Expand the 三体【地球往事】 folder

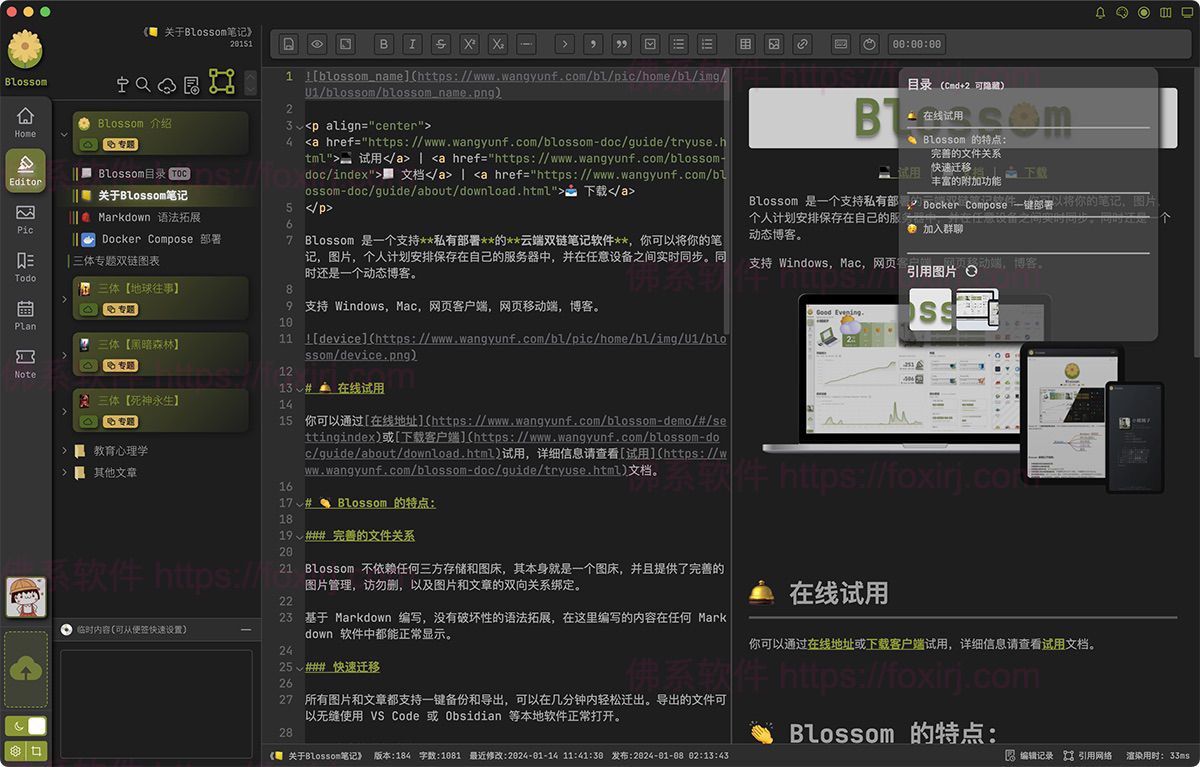click(65, 298)
